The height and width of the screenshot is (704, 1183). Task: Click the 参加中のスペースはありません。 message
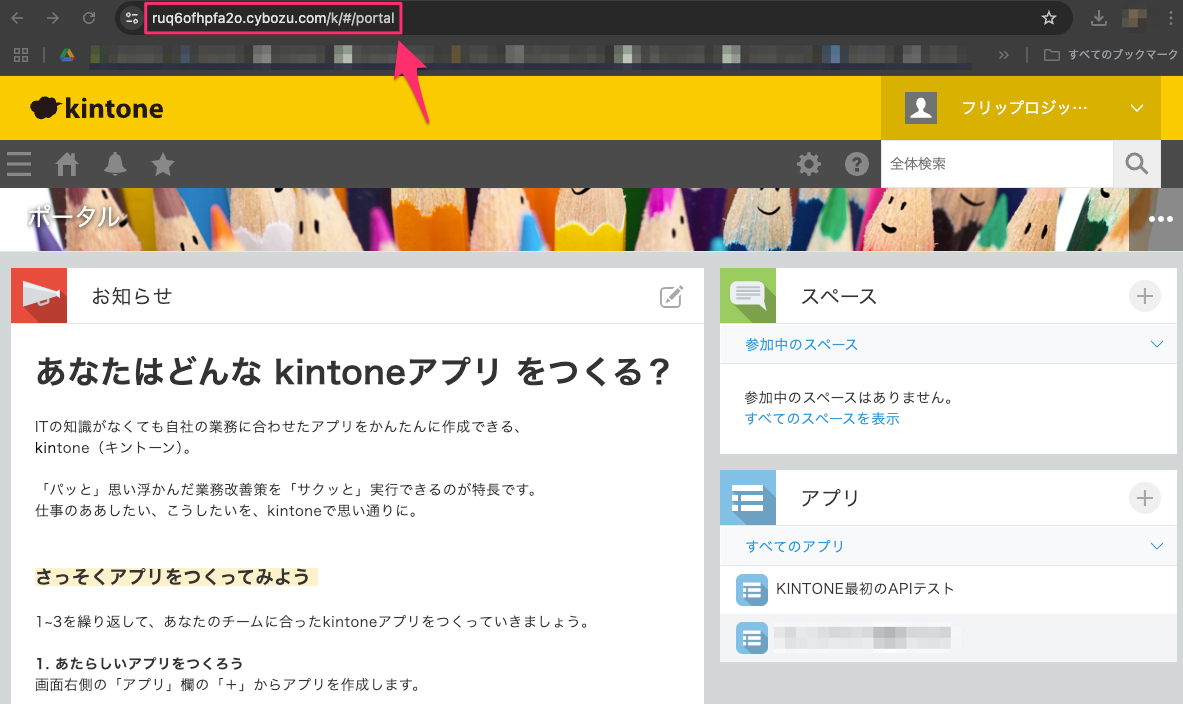tap(849, 397)
